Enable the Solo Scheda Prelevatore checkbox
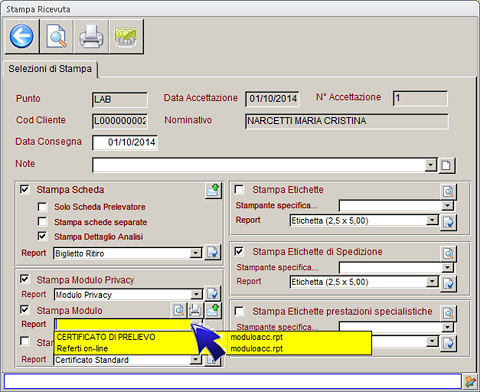Image resolution: width=480 pixels, height=392 pixels. click(42, 207)
